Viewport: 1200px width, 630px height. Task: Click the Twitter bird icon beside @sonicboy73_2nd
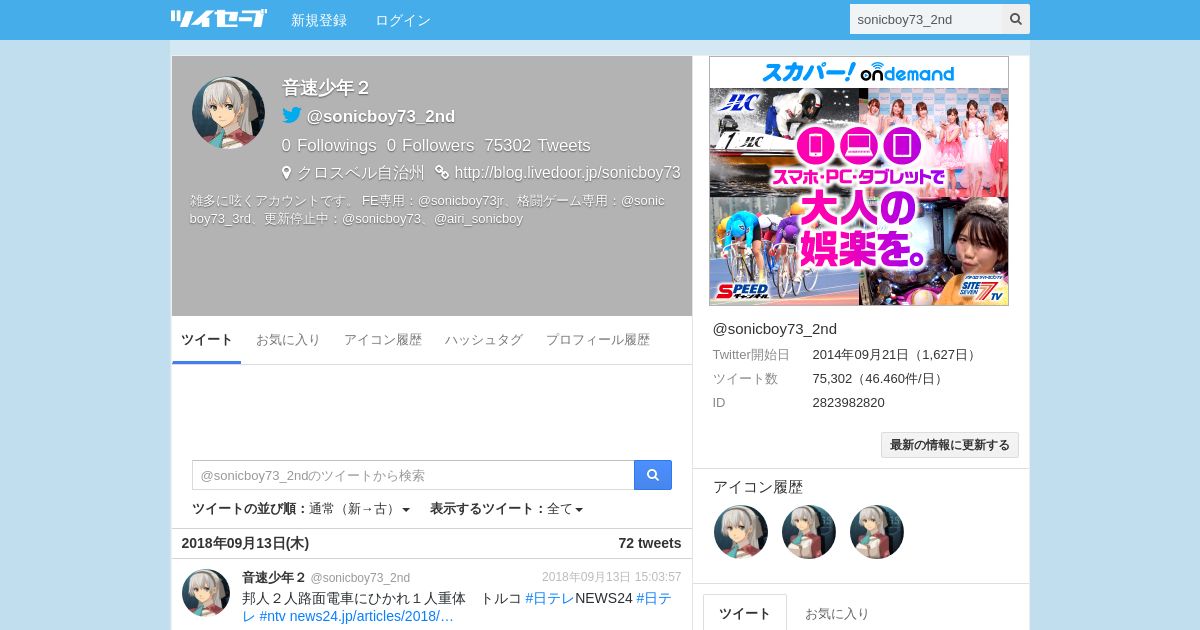[291, 116]
